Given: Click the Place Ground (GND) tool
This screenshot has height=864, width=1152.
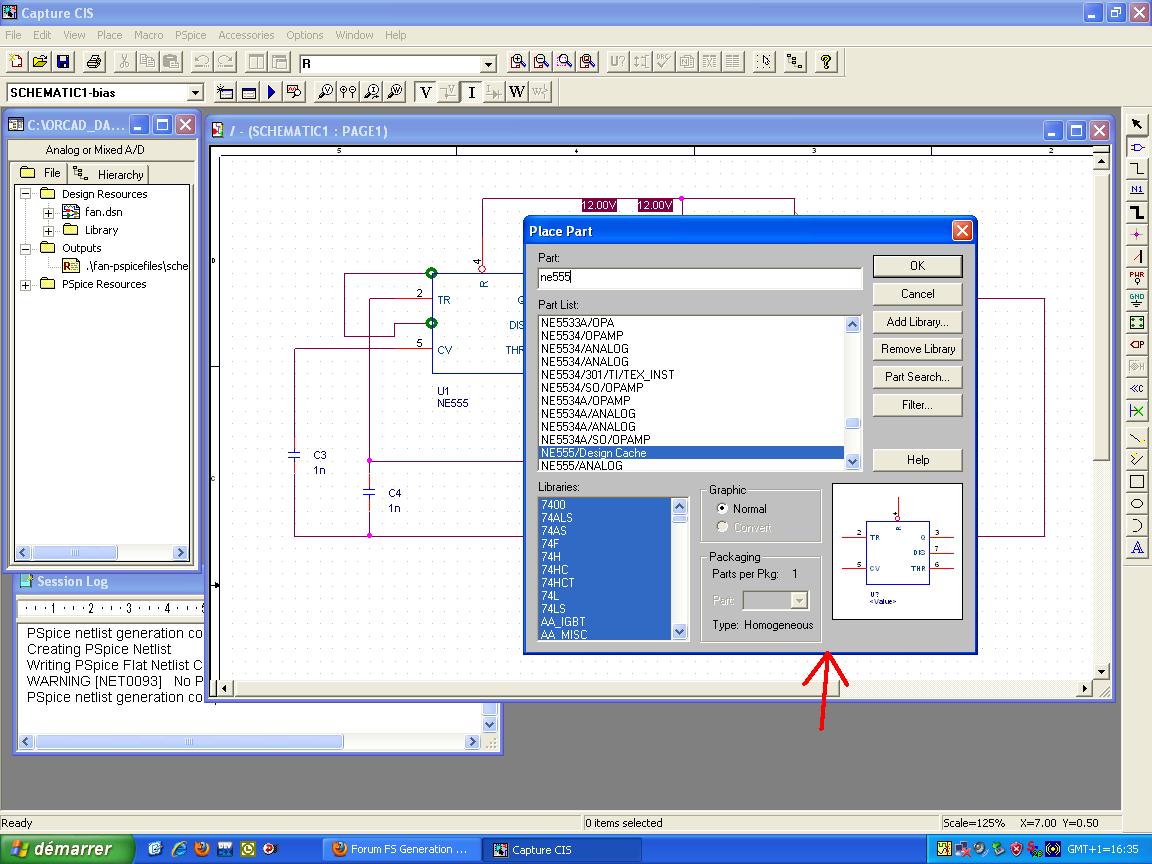Looking at the screenshot, I should [1137, 299].
